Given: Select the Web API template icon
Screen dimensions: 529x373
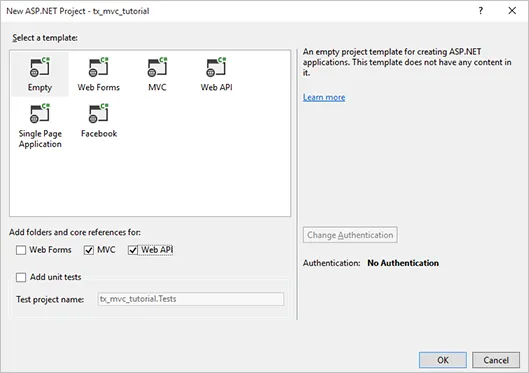Looking at the screenshot, I should click(216, 67).
